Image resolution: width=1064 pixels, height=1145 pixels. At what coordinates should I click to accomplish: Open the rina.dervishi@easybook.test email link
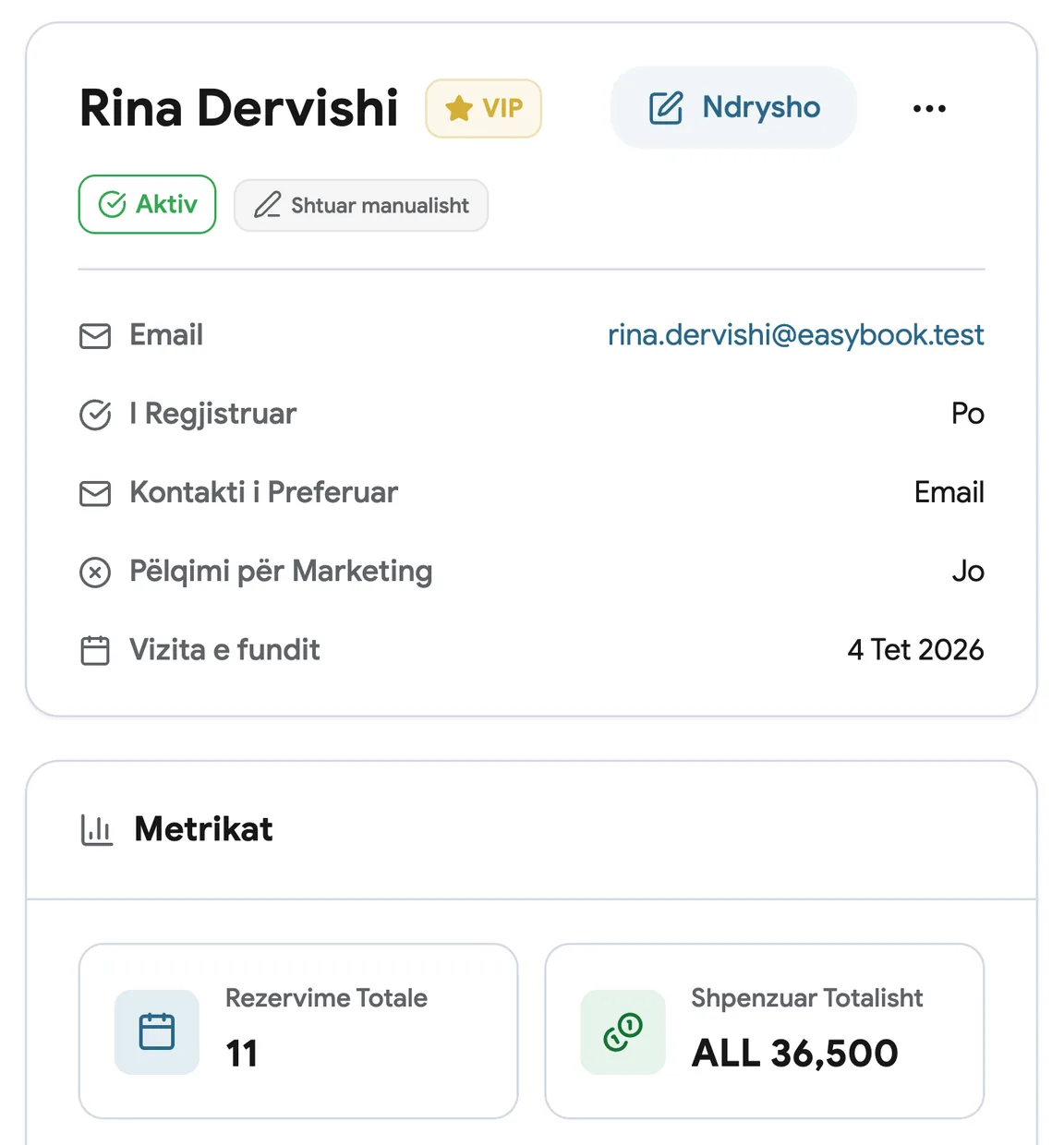796,334
